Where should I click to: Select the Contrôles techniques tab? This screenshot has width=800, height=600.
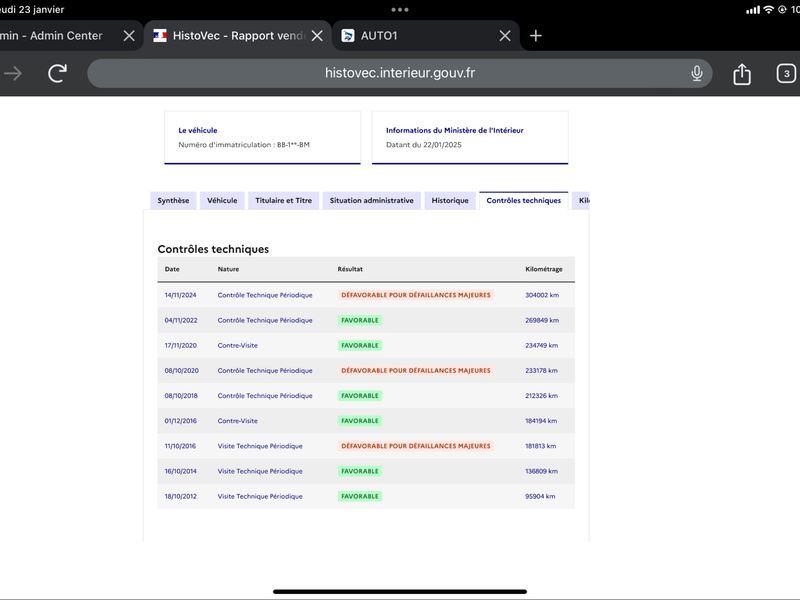click(523, 201)
